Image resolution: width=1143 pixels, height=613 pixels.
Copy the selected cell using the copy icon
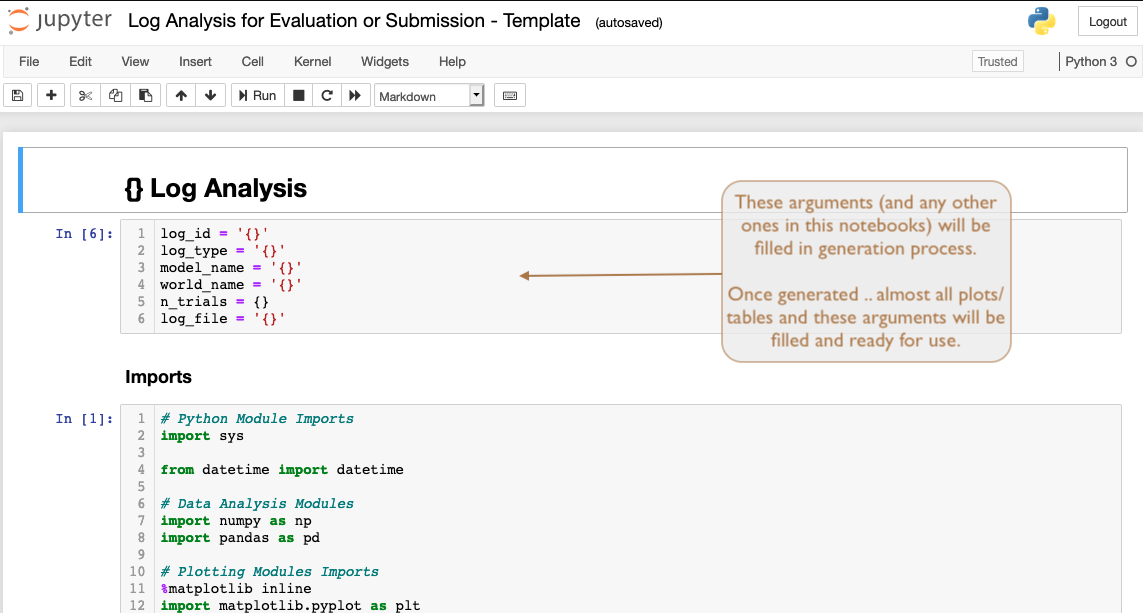(114, 94)
